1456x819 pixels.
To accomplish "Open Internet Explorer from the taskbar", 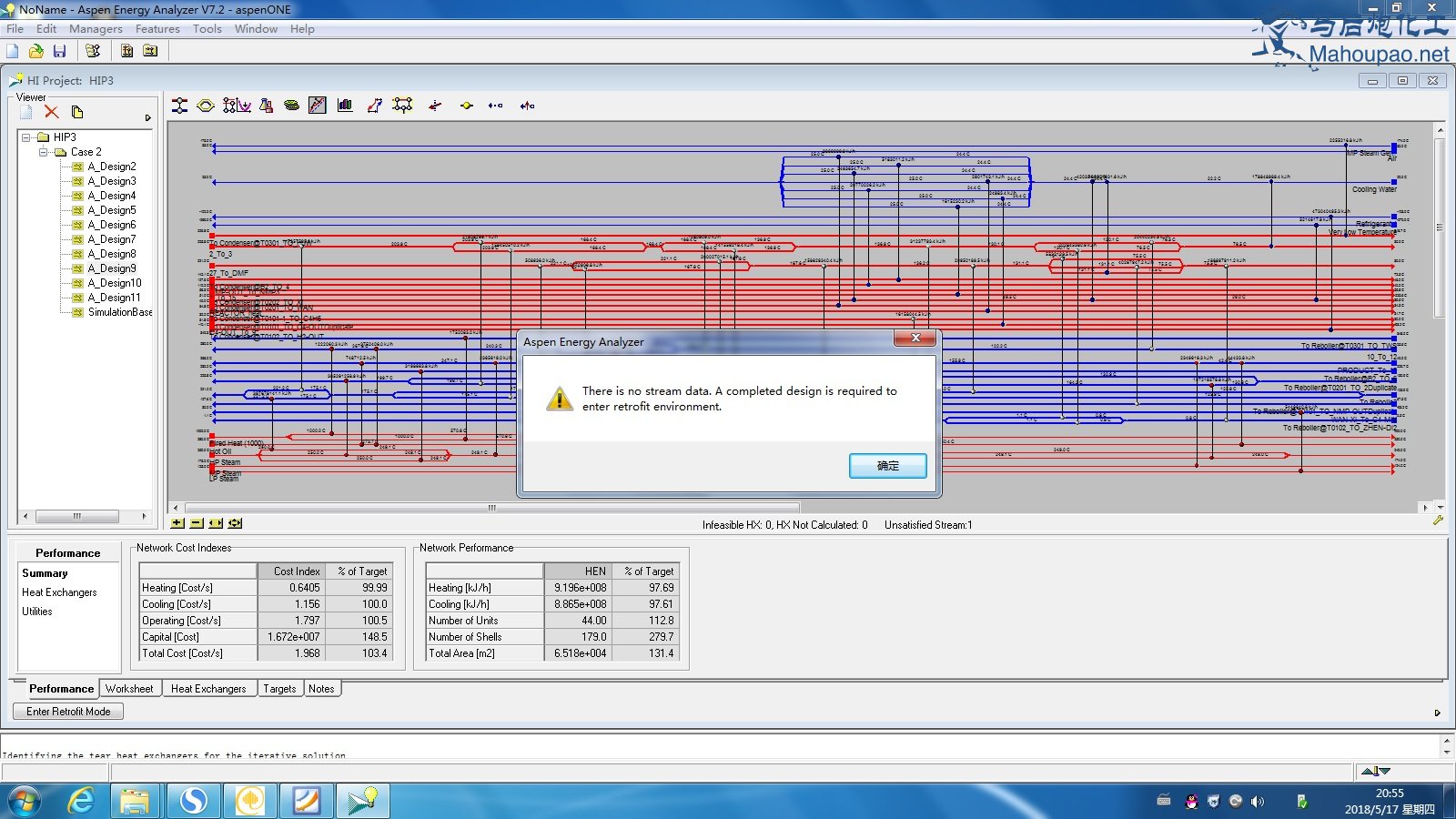I will tap(82, 801).
